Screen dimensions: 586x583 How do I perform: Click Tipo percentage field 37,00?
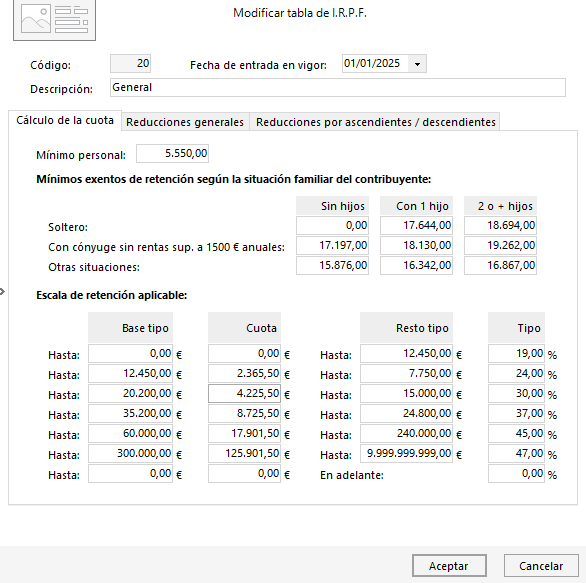[x=516, y=414]
